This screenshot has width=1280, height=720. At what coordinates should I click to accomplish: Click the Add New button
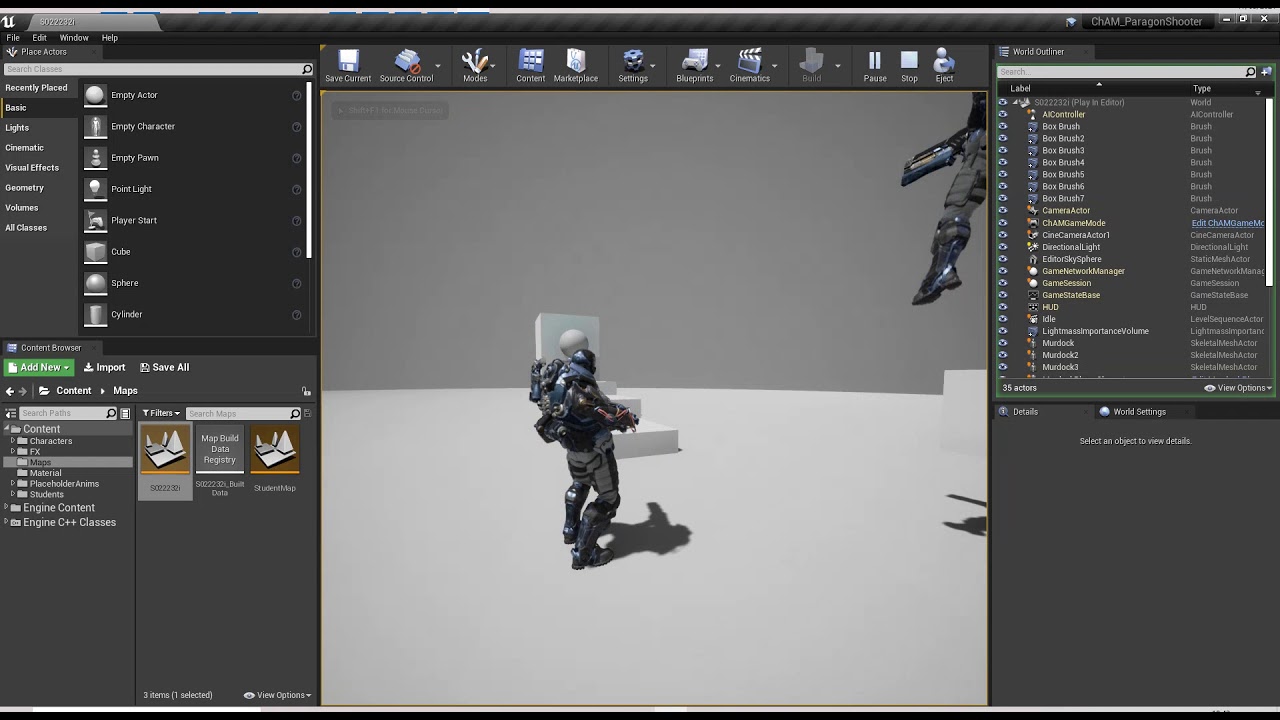click(39, 367)
